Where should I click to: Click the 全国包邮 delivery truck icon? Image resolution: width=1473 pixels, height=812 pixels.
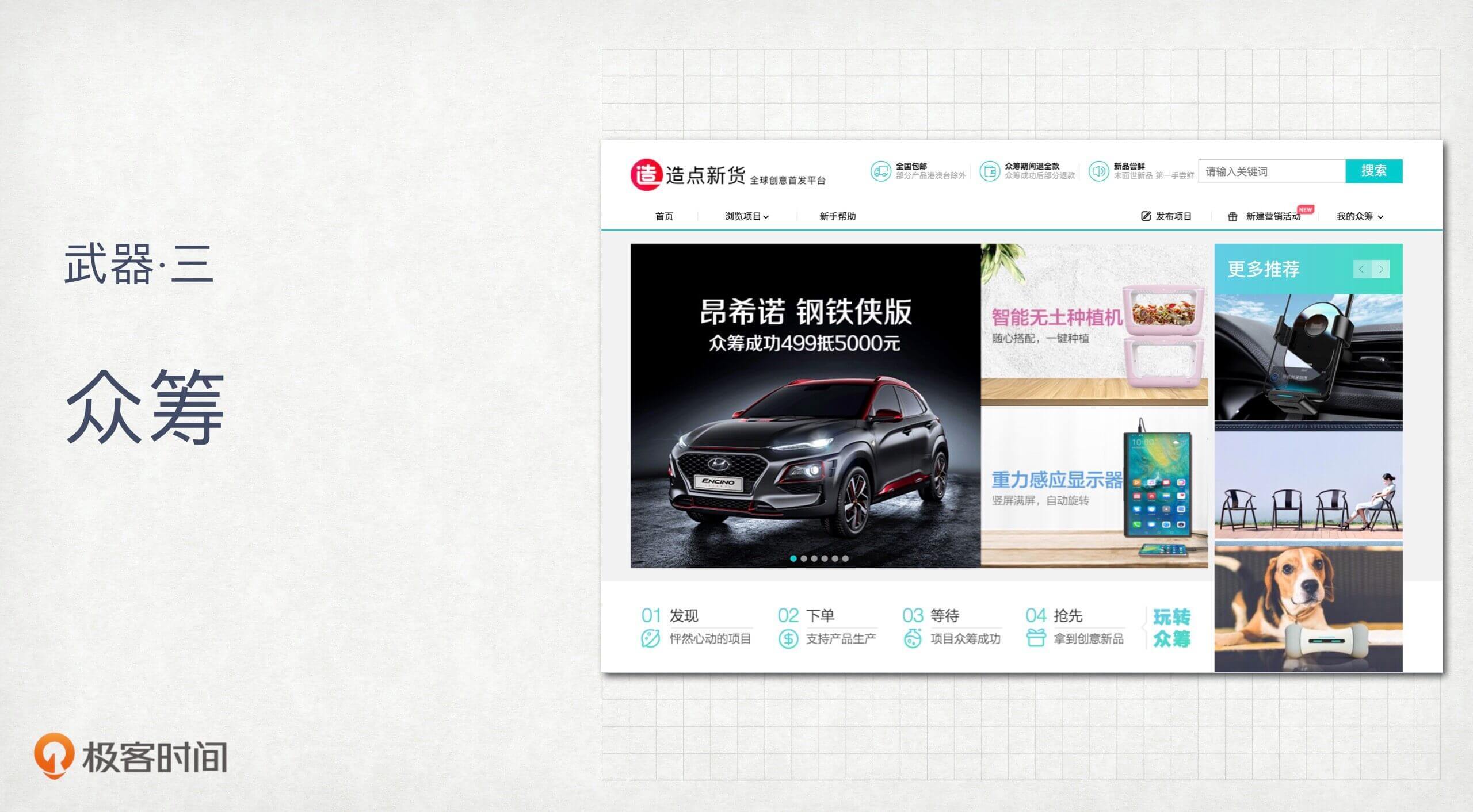[x=880, y=171]
